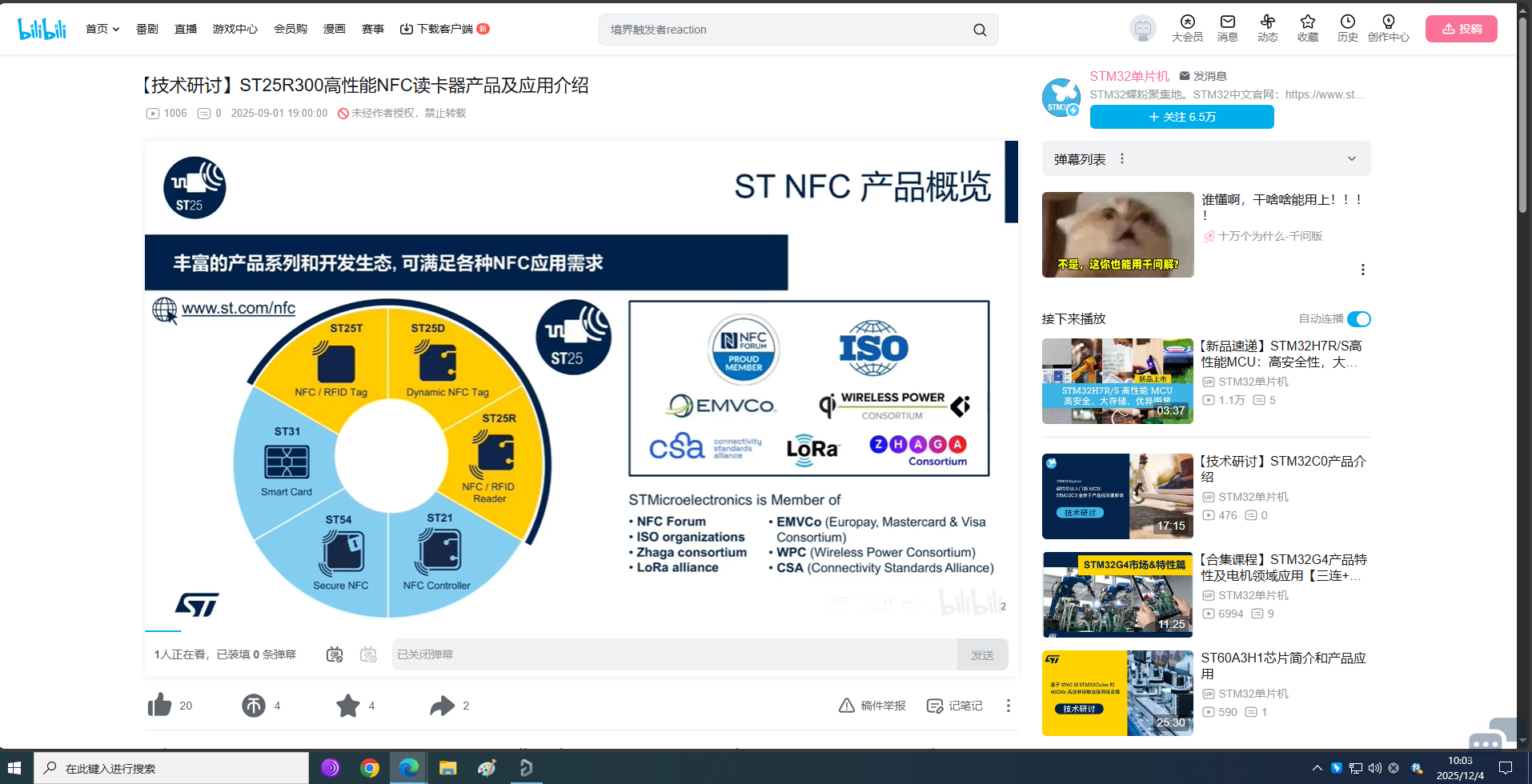Open STM32H7R/S video thumbnail

click(1117, 381)
